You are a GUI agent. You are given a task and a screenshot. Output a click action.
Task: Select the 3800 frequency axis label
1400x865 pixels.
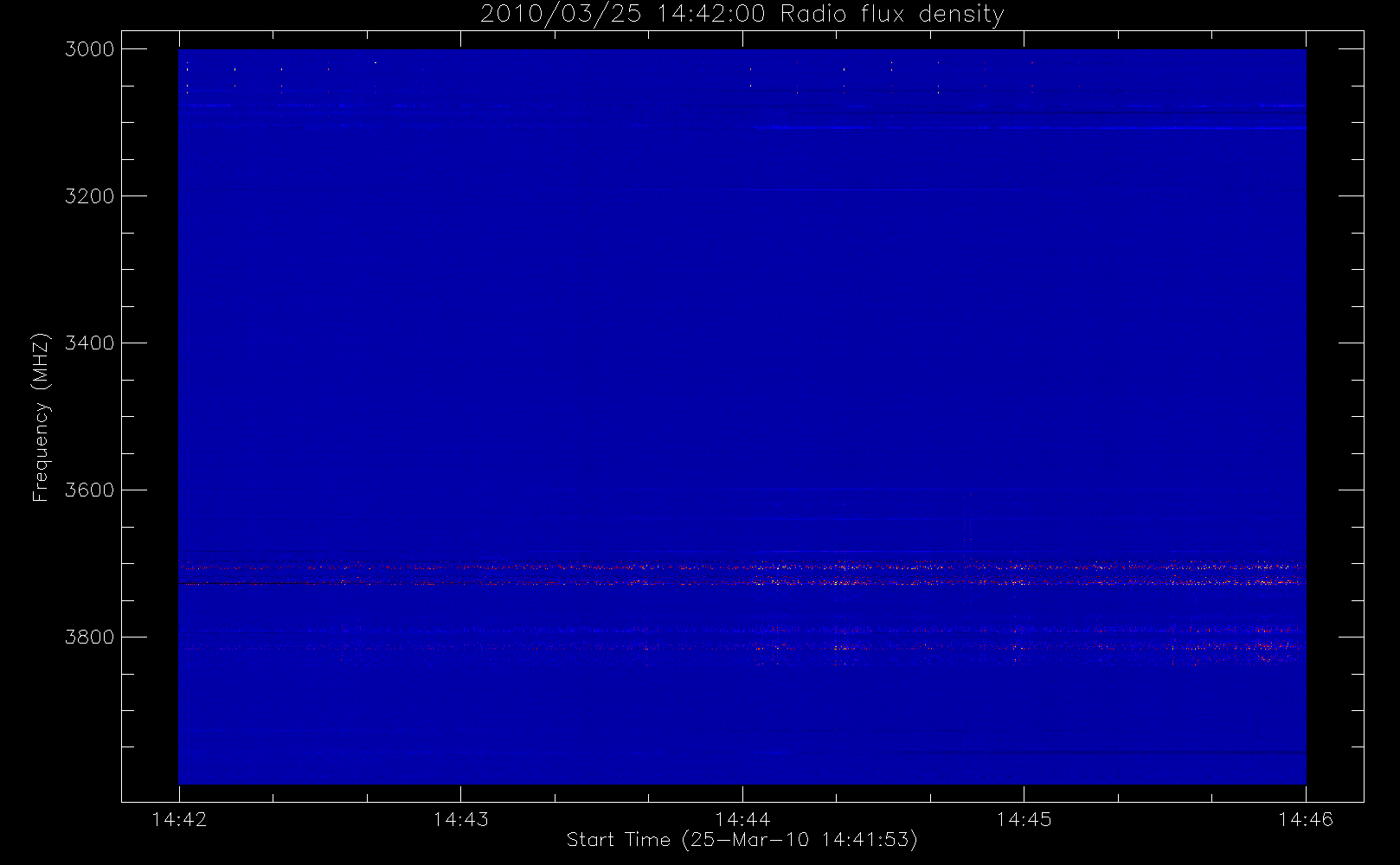pos(90,638)
